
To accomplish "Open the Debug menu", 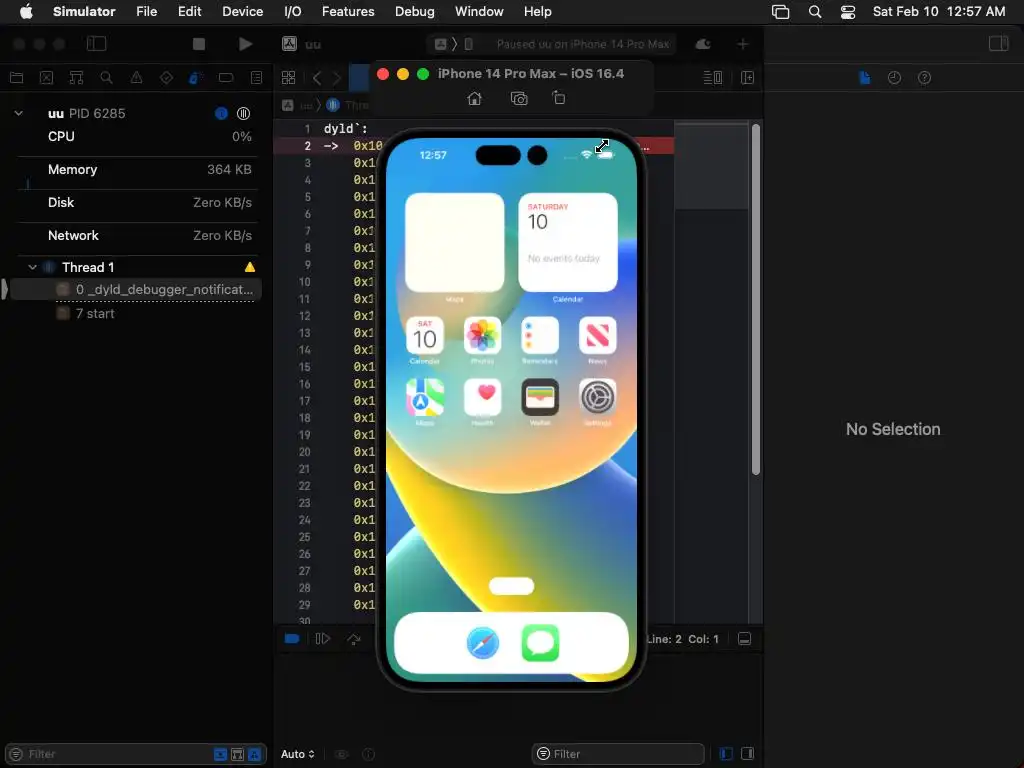I will point(415,11).
